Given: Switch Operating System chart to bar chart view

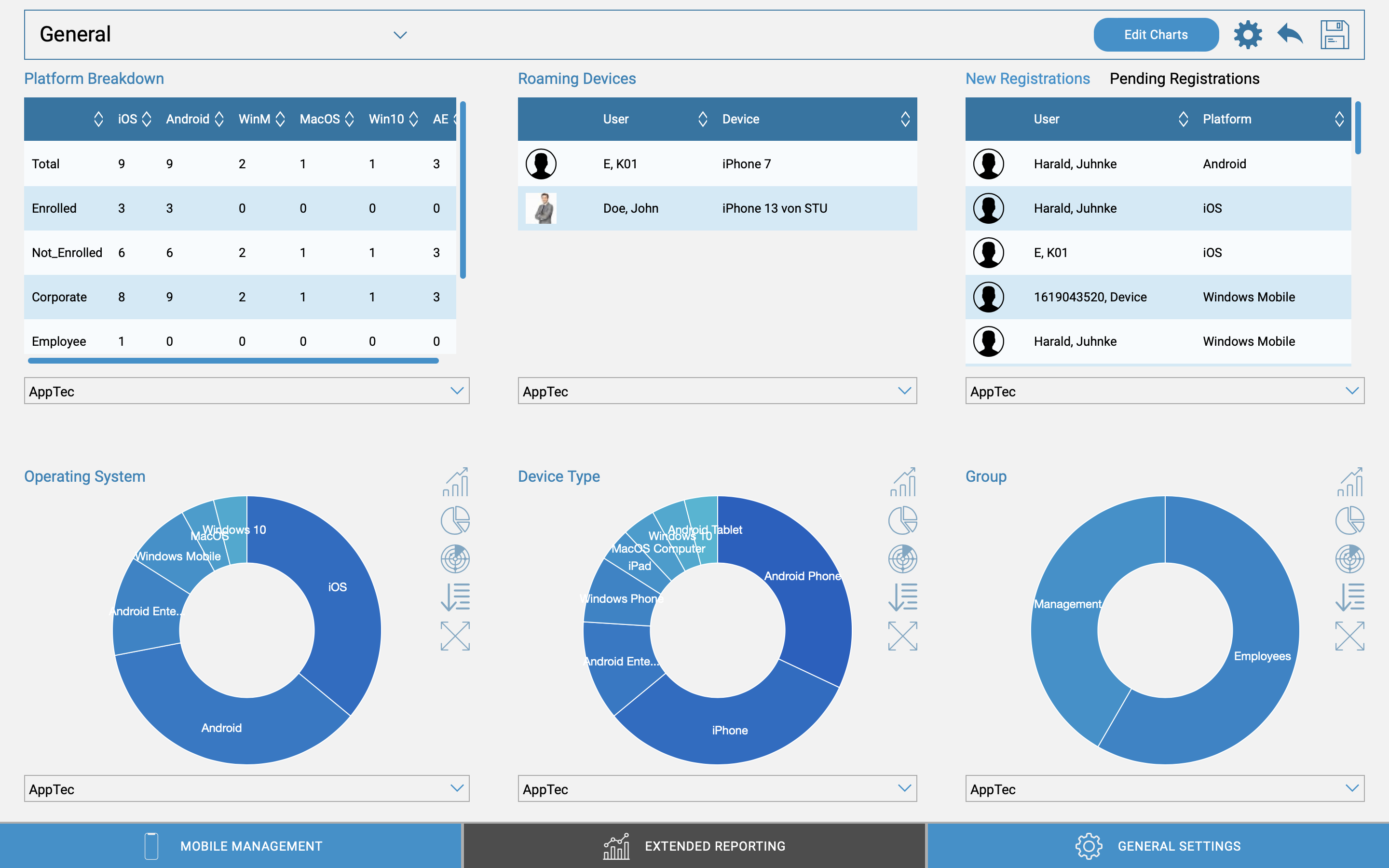Looking at the screenshot, I should coord(455,482).
